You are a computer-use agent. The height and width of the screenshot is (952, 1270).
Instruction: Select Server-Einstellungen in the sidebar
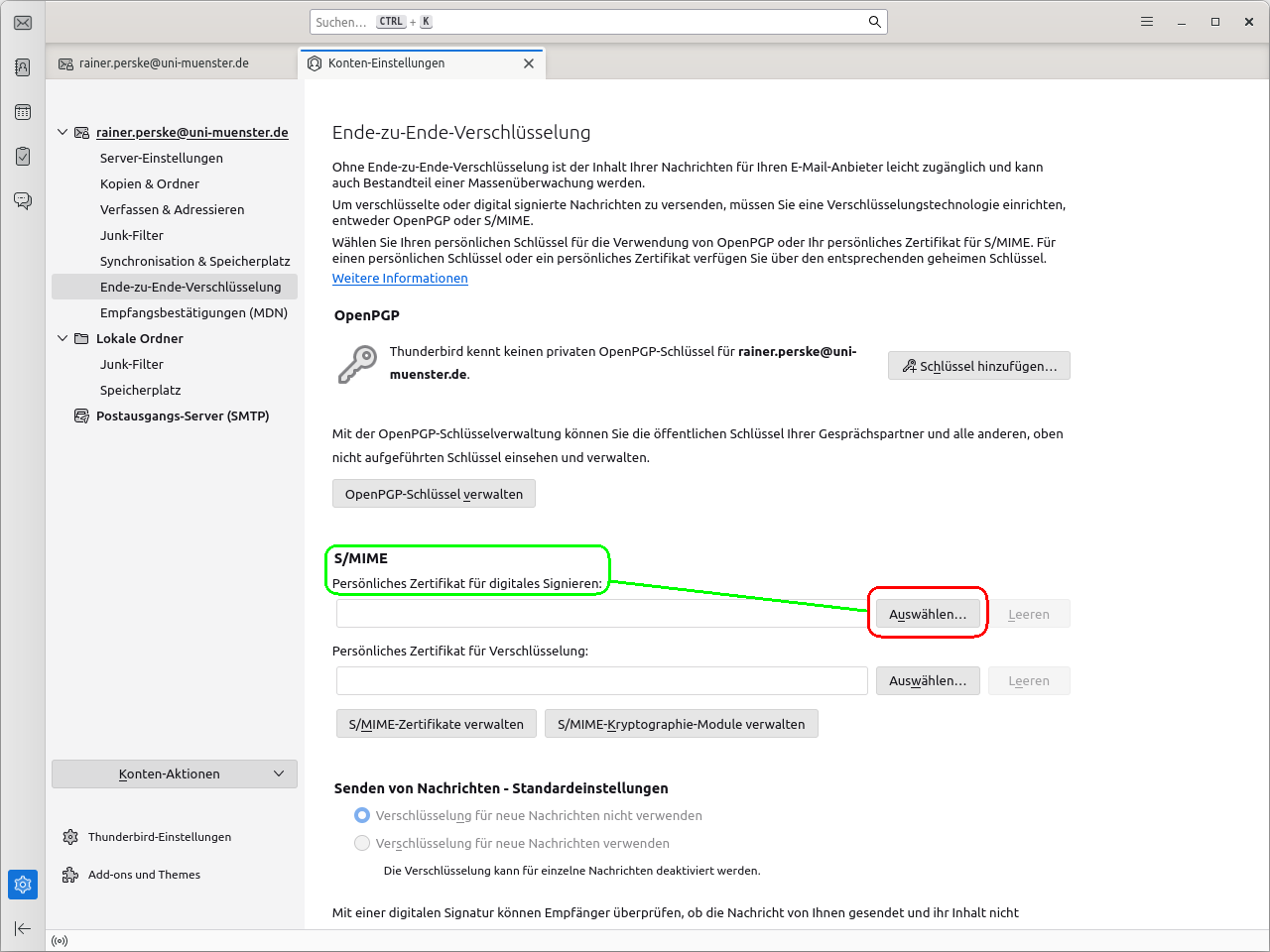pos(161,158)
